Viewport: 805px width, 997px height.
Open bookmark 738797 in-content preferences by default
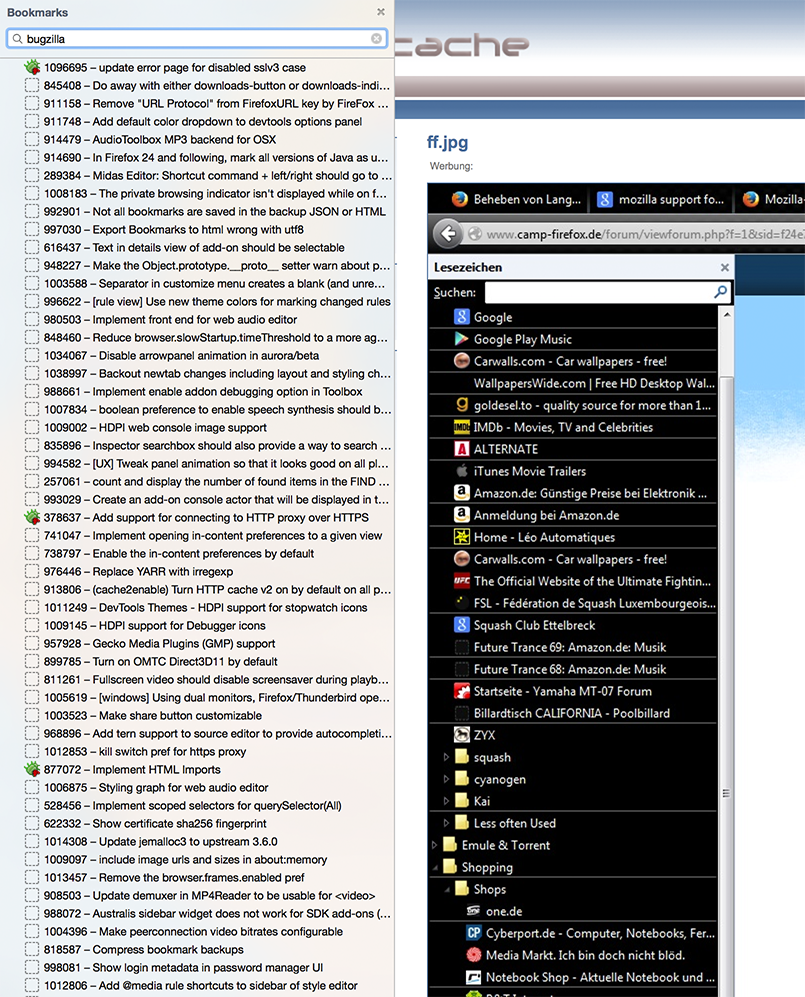click(x=179, y=553)
